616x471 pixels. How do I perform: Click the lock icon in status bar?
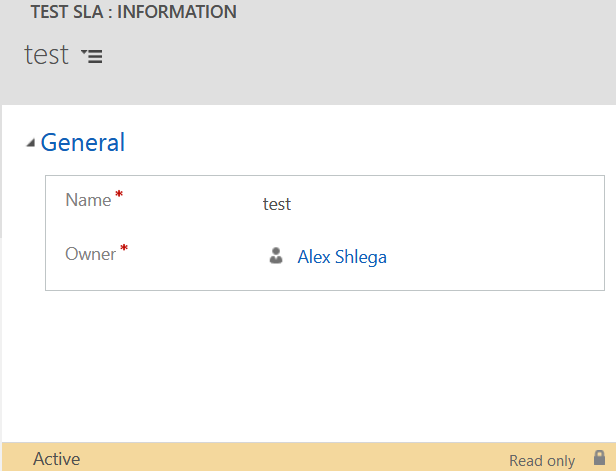click(x=599, y=458)
